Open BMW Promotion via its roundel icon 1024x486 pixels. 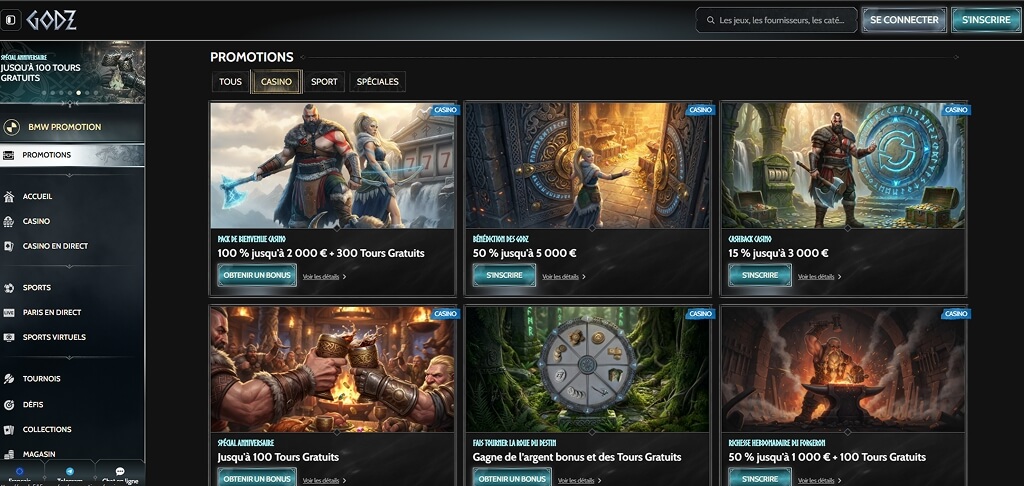tap(11, 127)
